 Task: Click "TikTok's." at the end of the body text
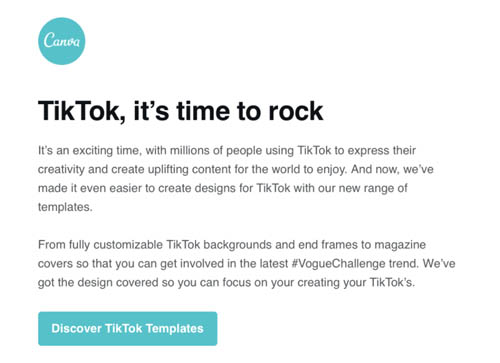(392, 283)
